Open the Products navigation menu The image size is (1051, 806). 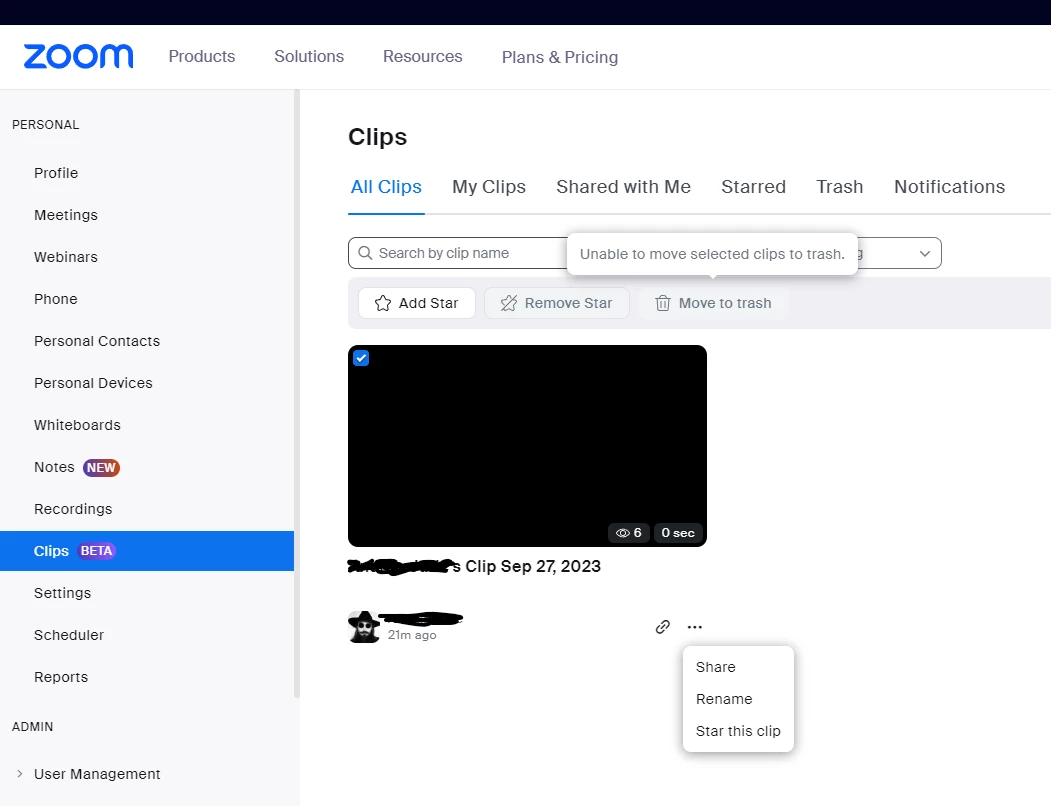[202, 56]
